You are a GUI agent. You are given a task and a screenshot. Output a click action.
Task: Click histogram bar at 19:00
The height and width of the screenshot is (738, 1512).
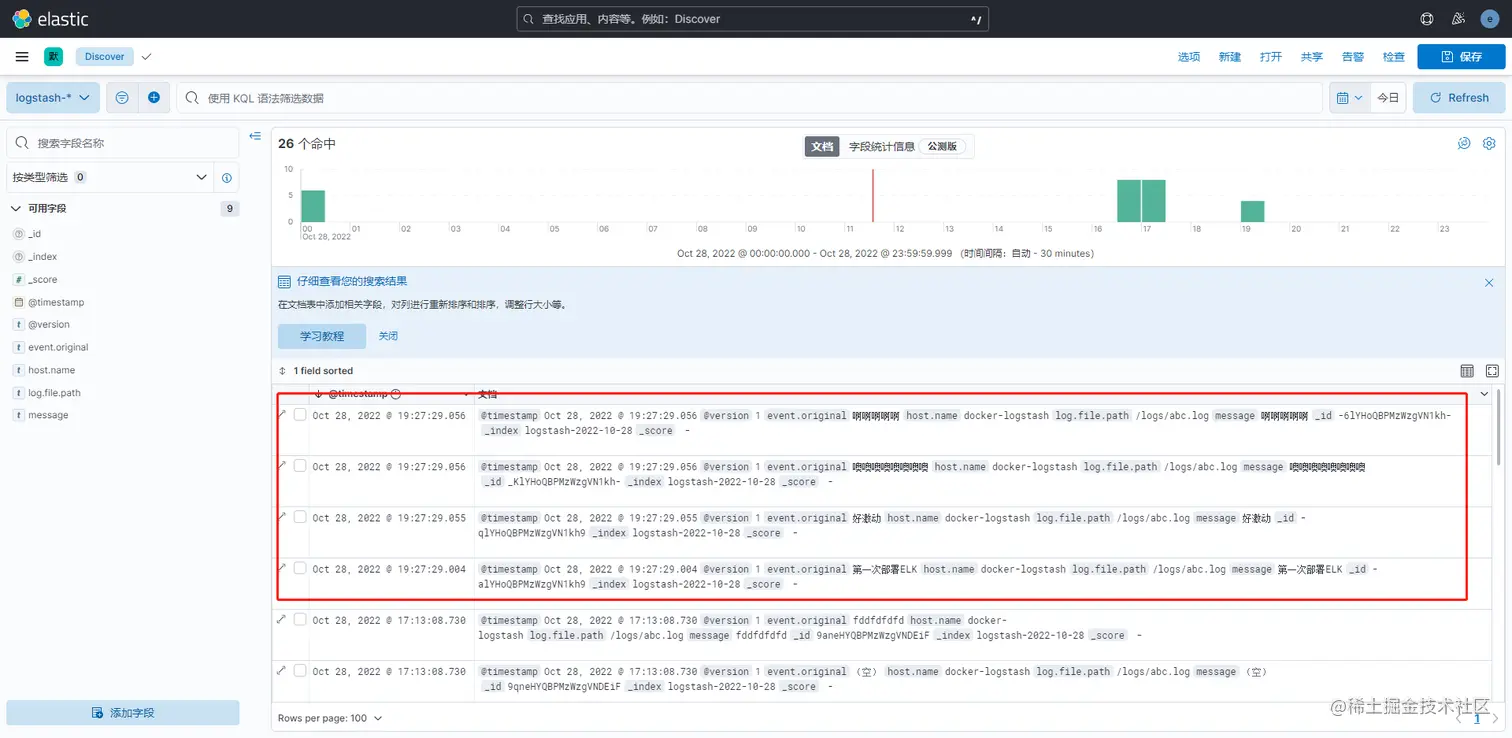point(1253,211)
